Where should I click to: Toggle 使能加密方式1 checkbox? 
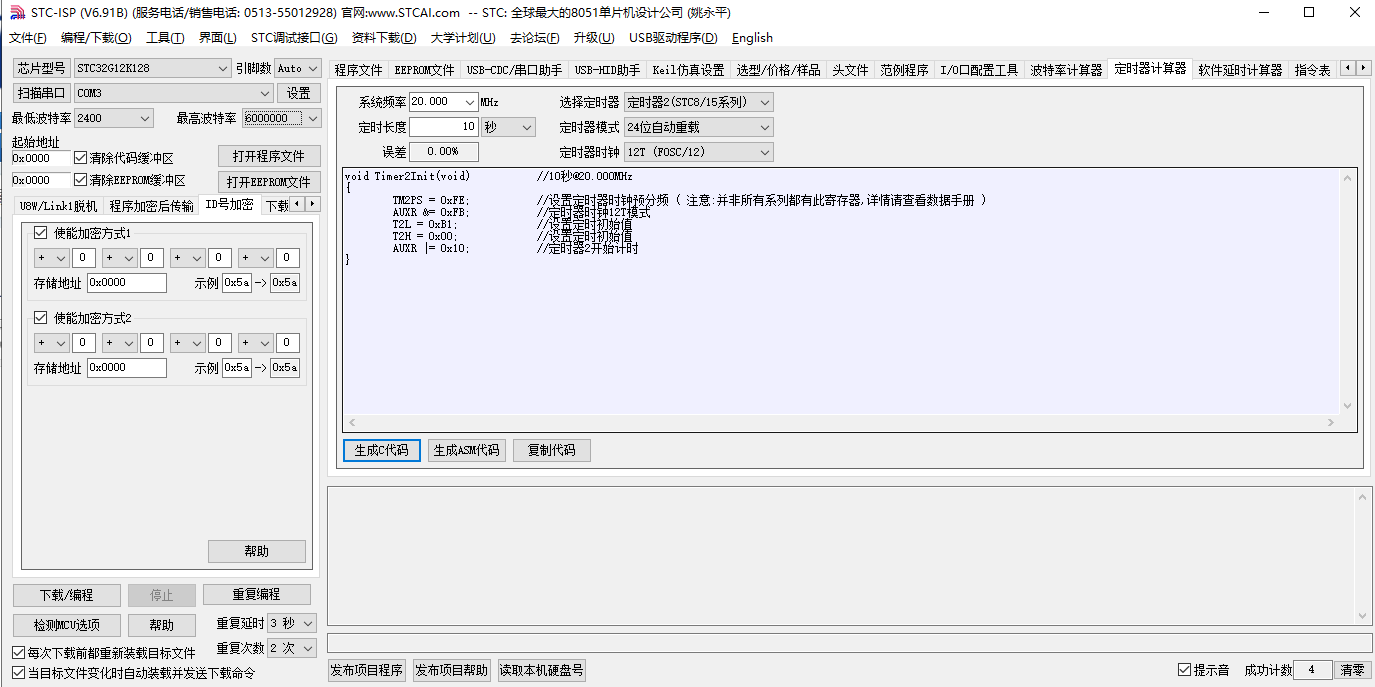(41, 233)
